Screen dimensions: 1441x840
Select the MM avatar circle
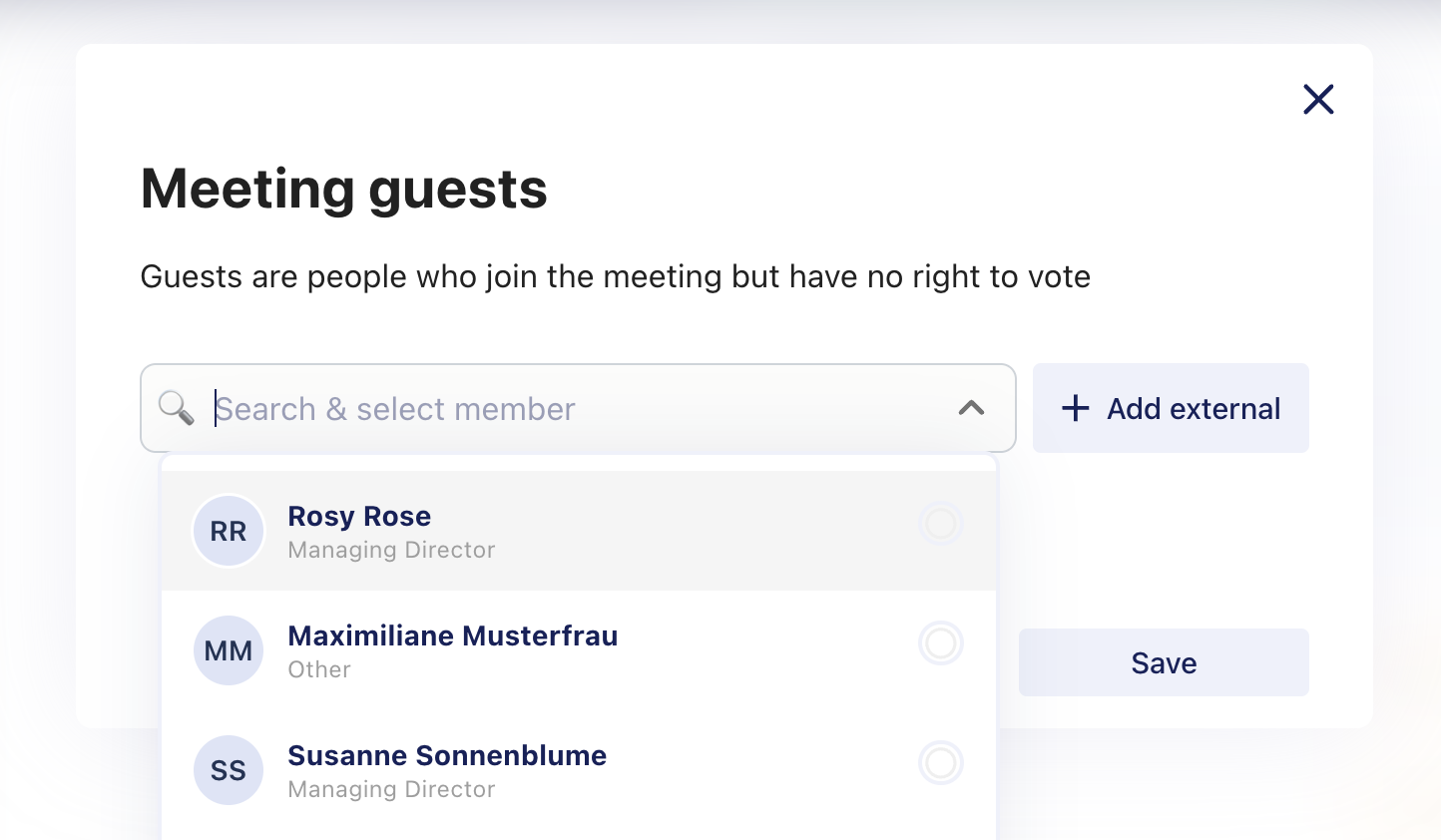pyautogui.click(x=229, y=650)
